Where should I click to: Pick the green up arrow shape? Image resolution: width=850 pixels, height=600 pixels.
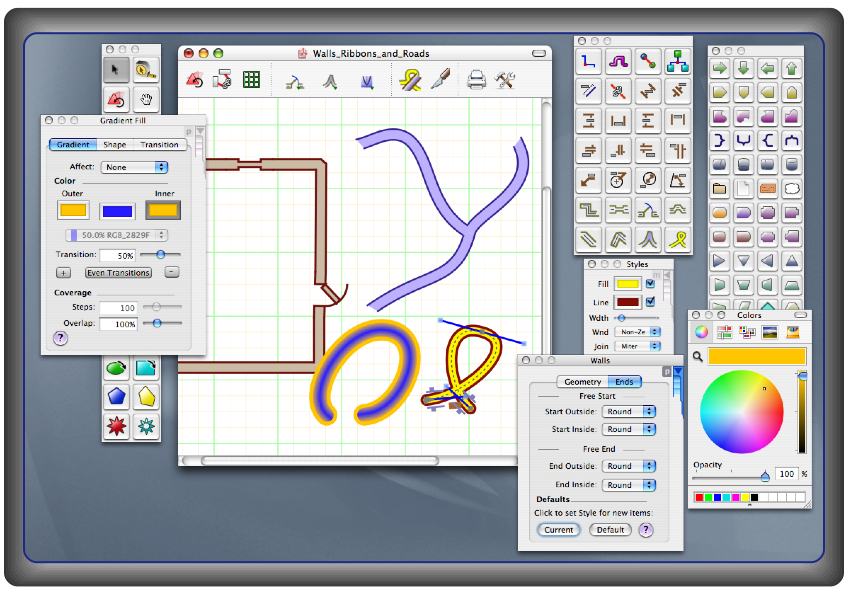791,68
